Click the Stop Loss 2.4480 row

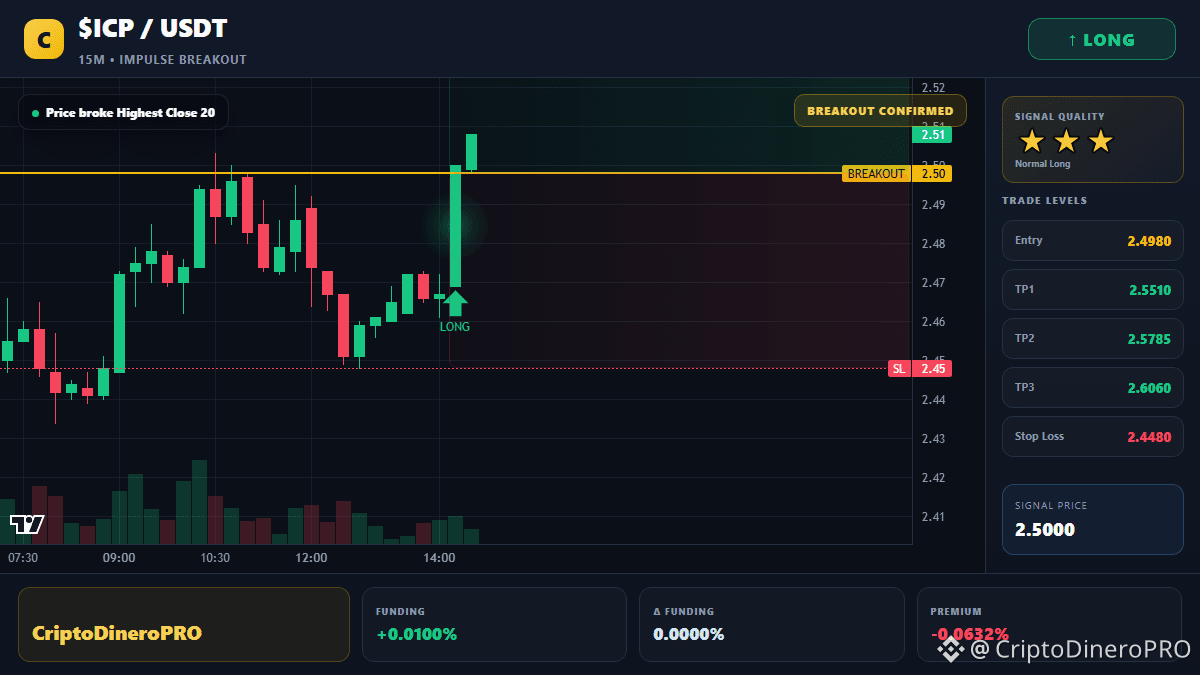coord(1093,436)
